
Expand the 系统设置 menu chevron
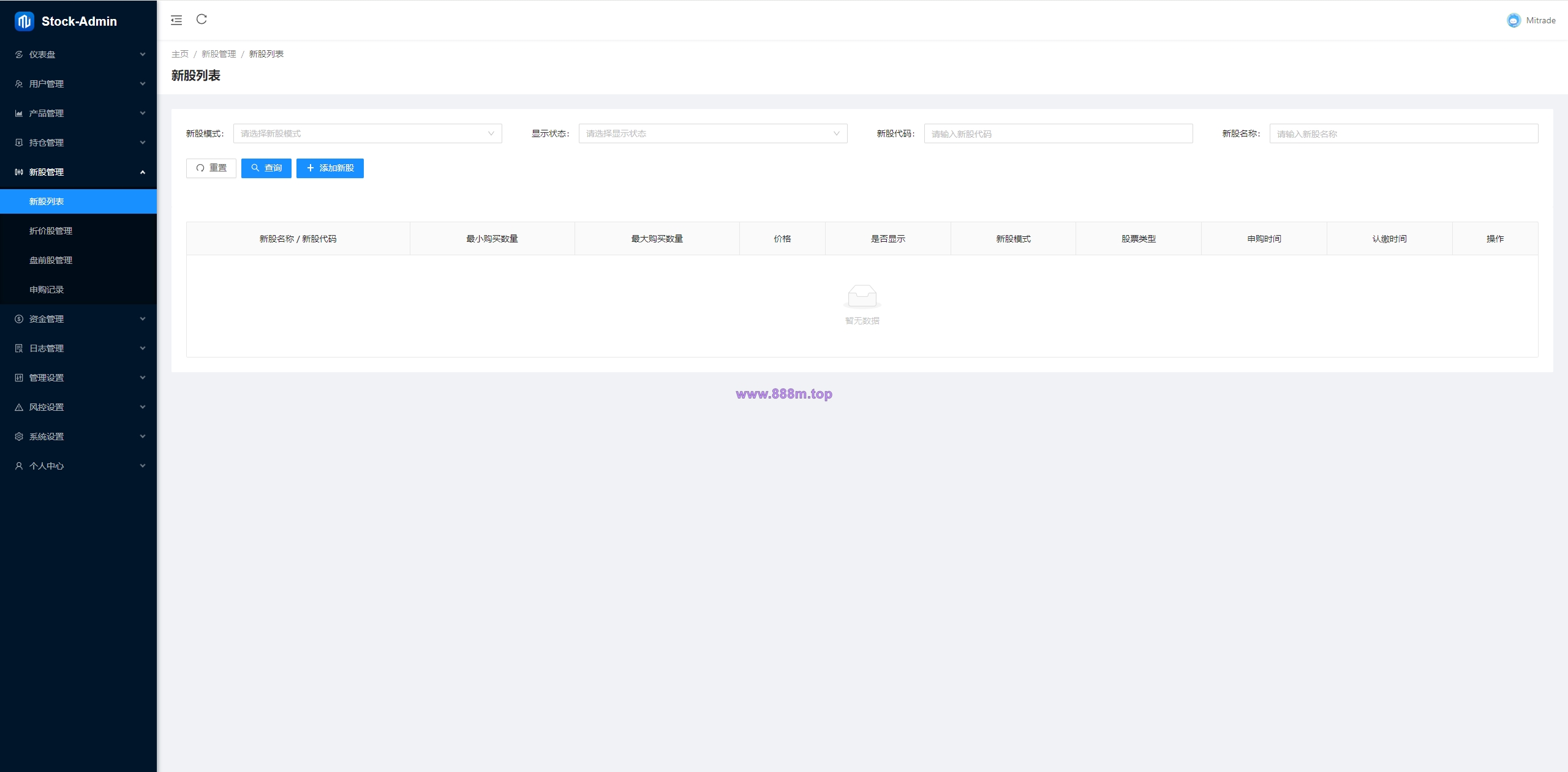point(143,437)
